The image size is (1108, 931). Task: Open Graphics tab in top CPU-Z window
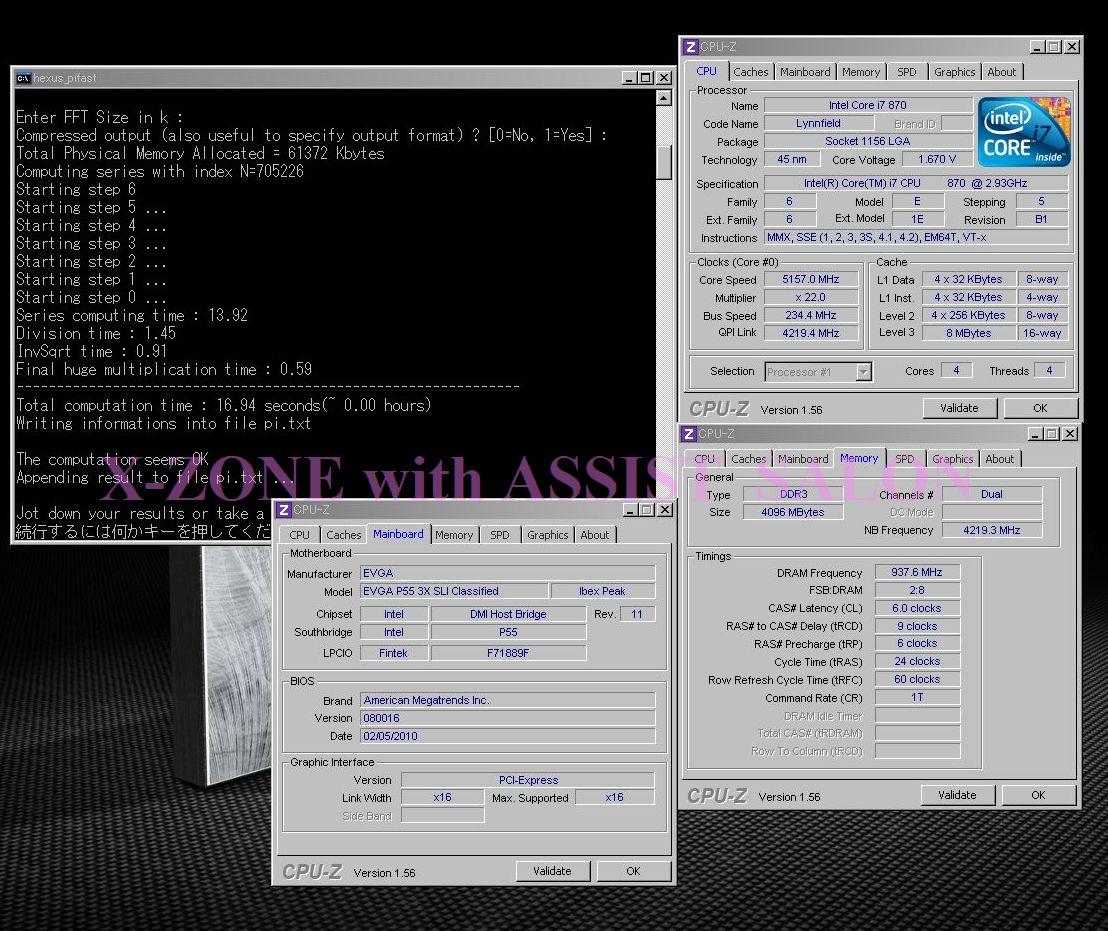(x=954, y=72)
